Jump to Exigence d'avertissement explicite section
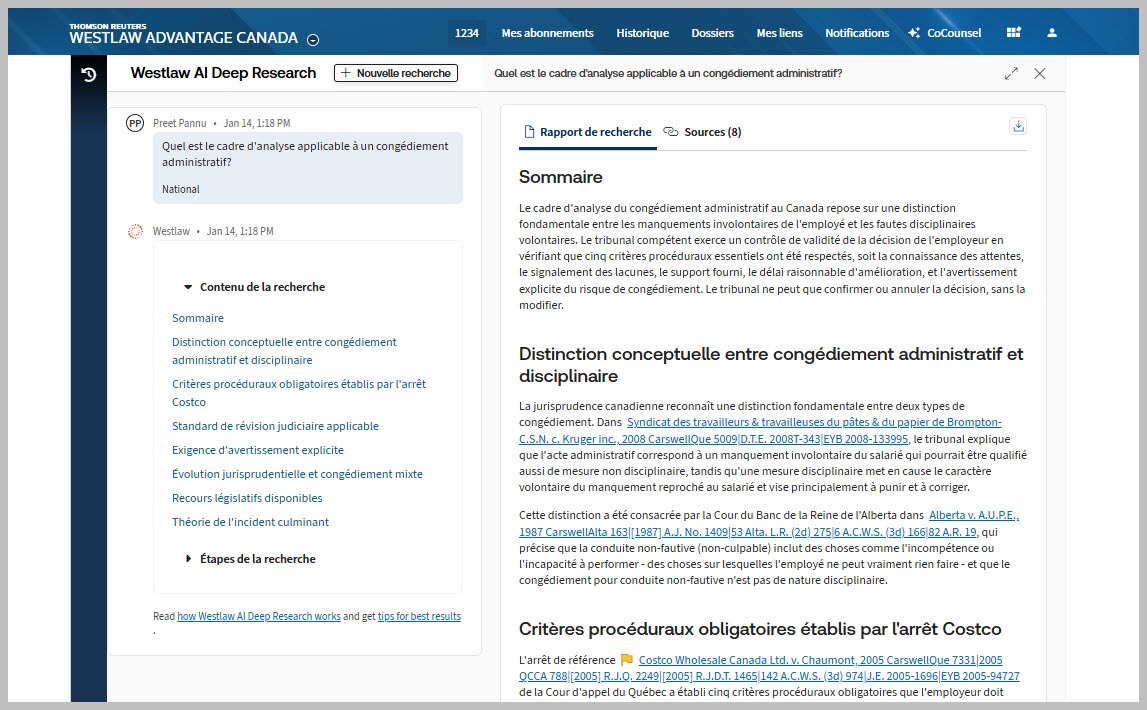The image size is (1147, 710). click(x=257, y=450)
